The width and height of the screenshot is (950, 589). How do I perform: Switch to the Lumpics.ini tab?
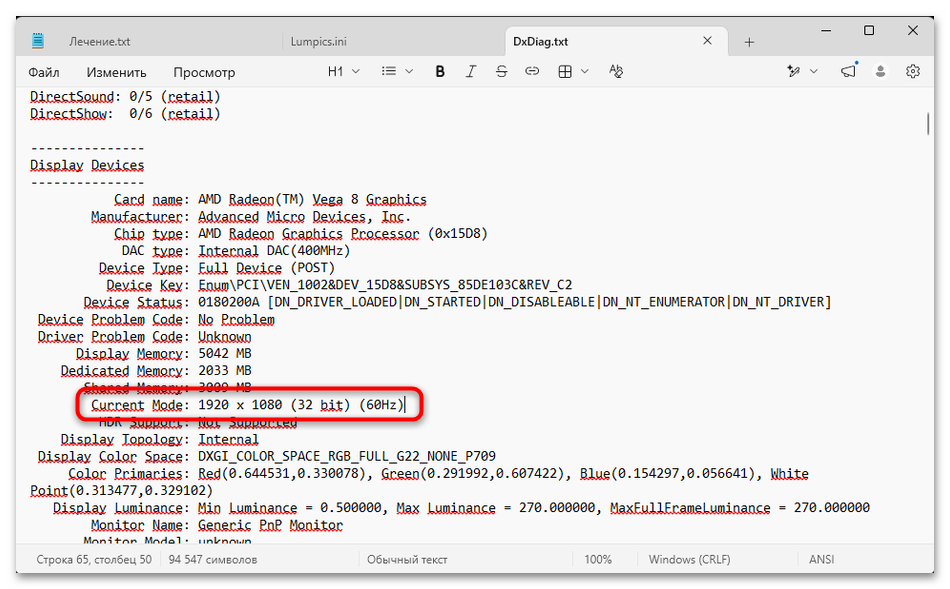coord(319,42)
